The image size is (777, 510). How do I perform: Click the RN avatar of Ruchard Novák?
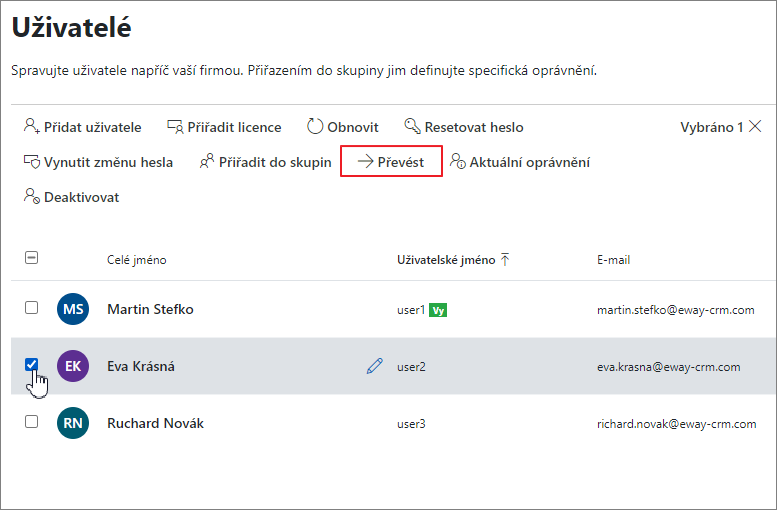[73, 423]
